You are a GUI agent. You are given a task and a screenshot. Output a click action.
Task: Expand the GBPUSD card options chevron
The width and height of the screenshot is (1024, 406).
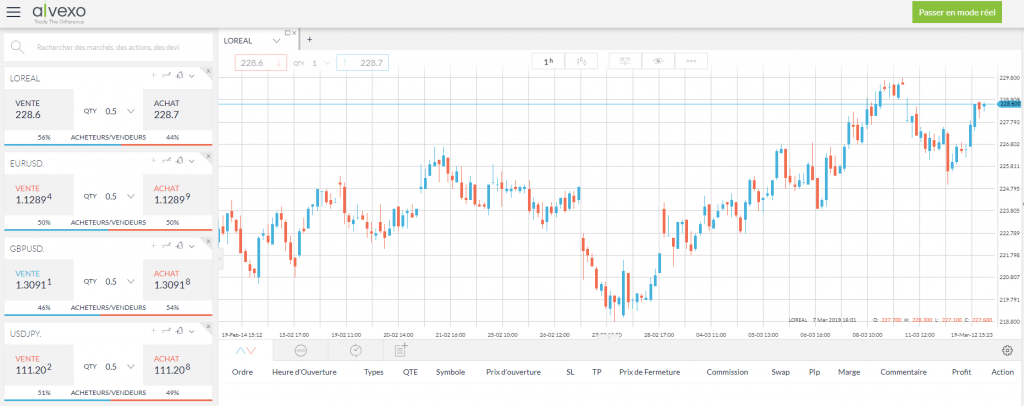192,246
